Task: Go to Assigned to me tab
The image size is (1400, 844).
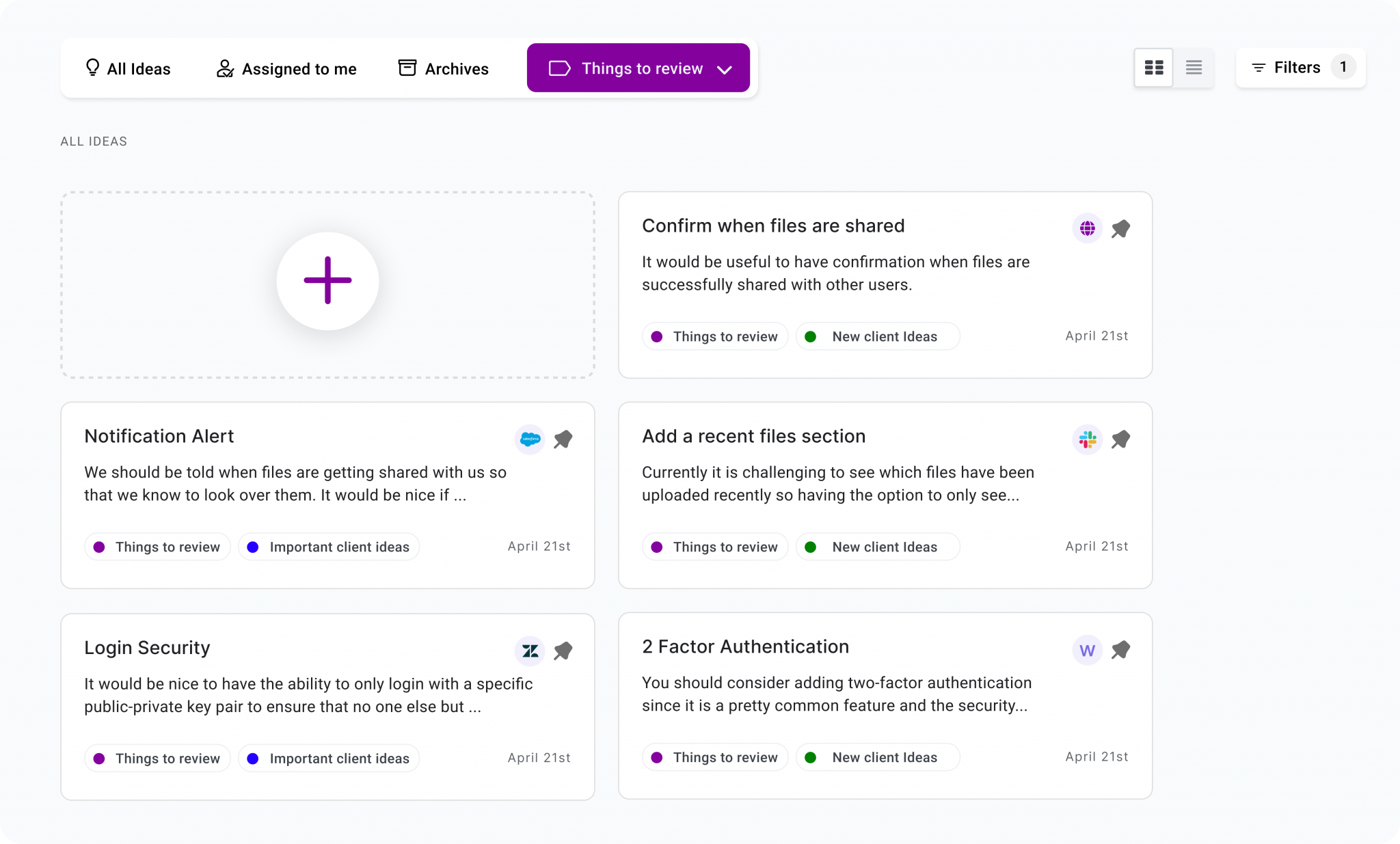Action: click(286, 68)
